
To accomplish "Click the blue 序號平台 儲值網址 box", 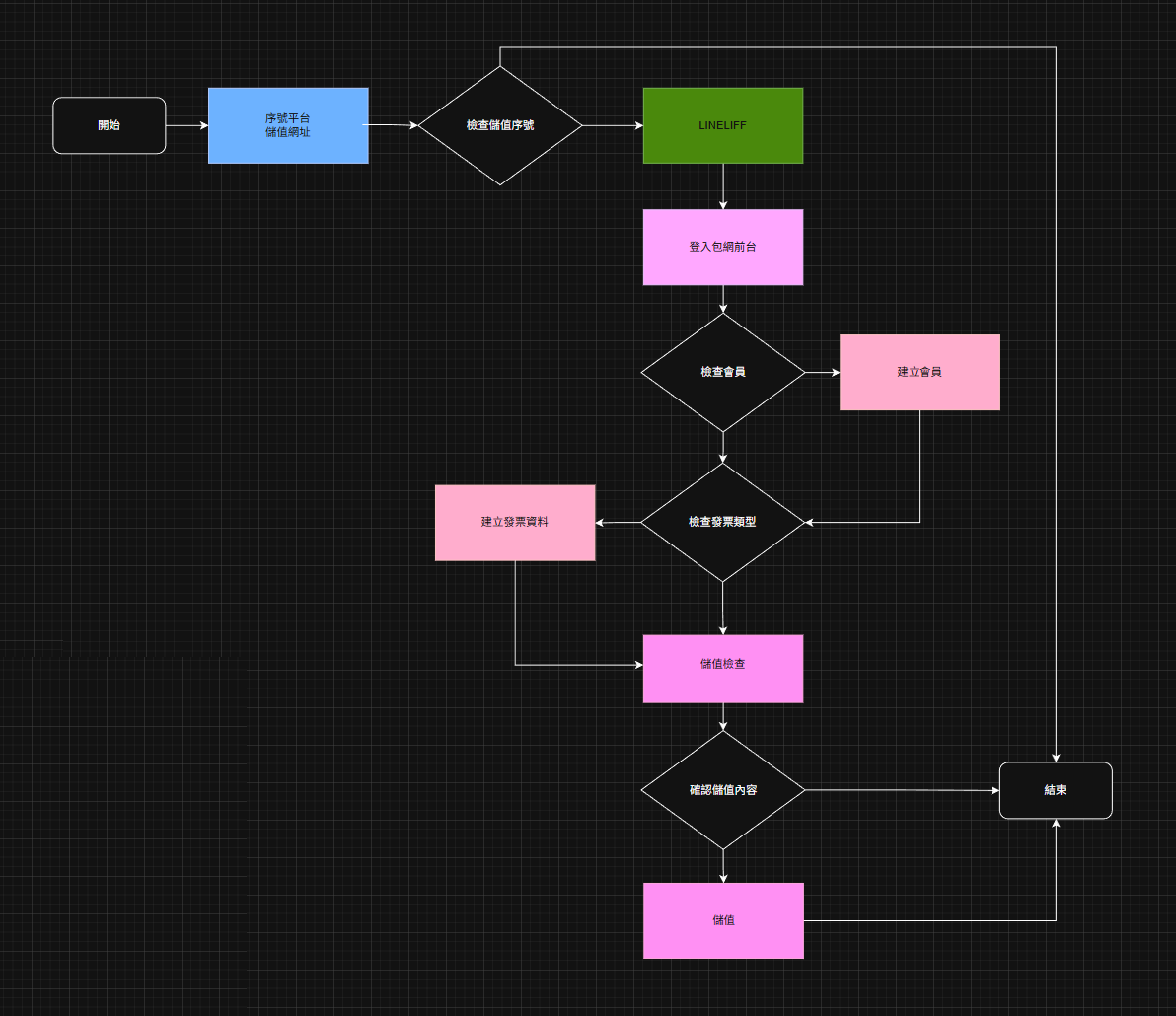I will tap(288, 125).
